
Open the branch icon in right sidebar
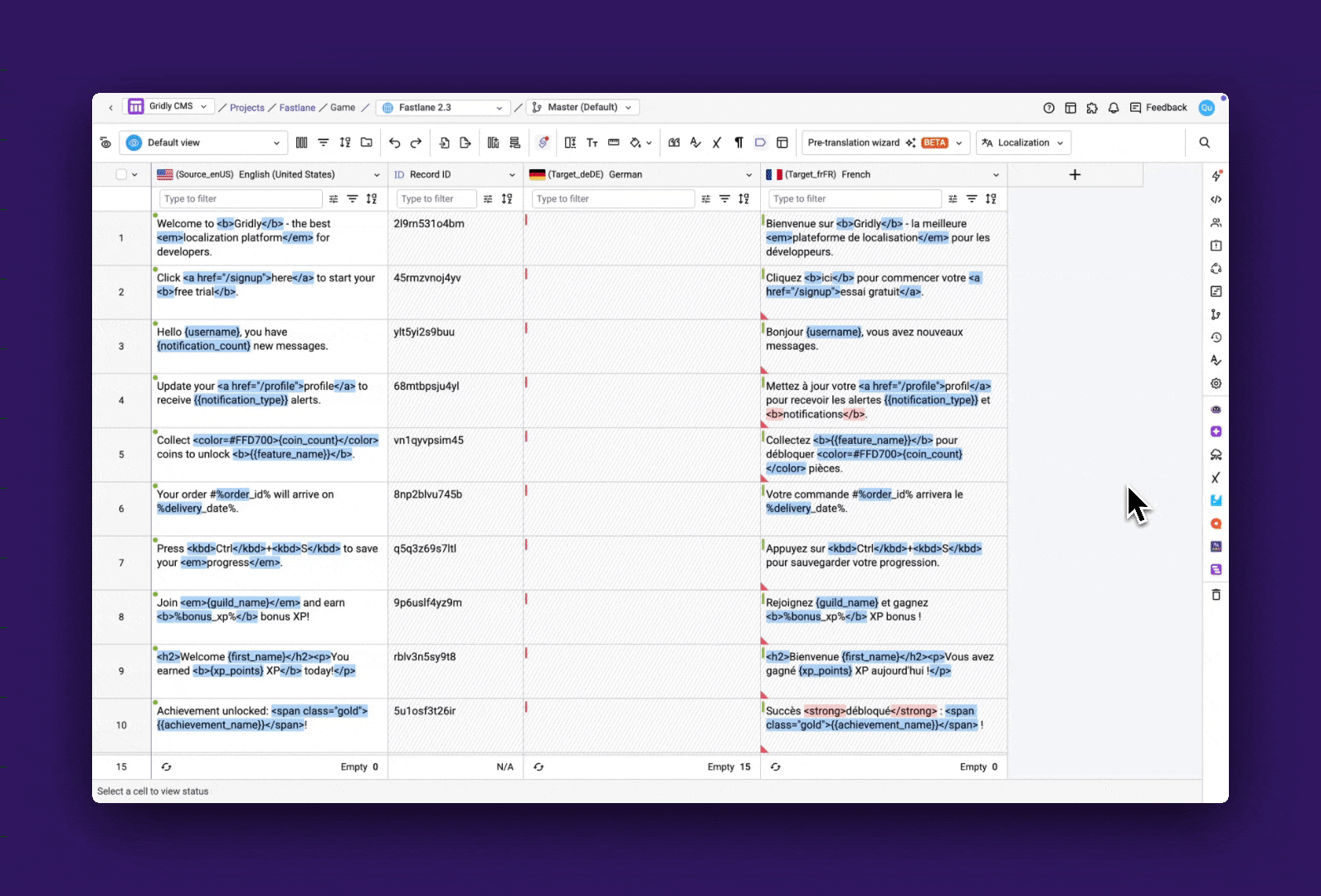click(1216, 314)
